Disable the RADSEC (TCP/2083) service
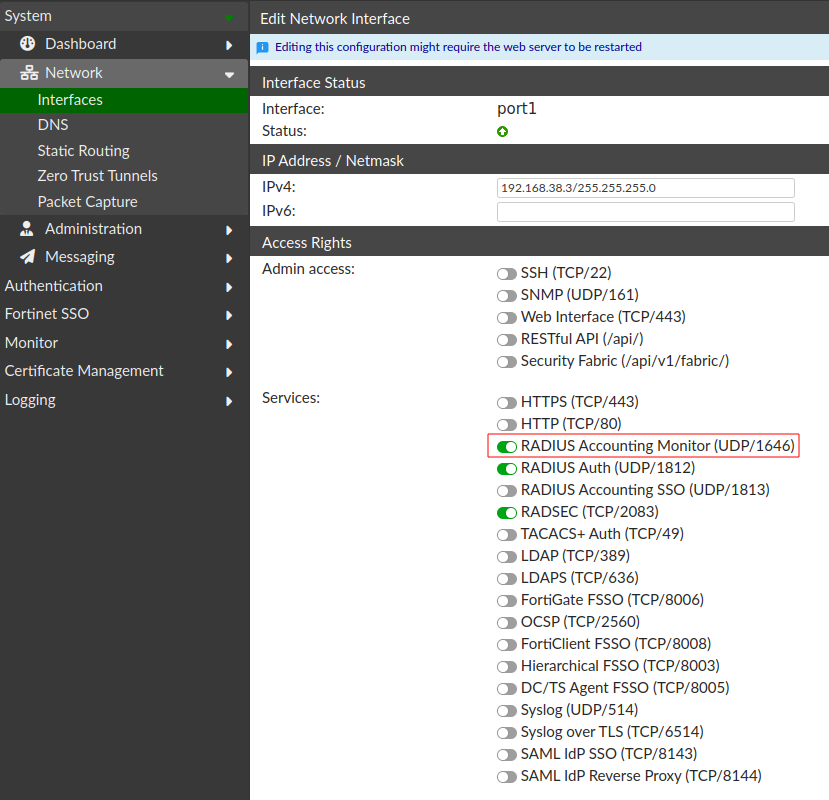Screen dimensions: 829x800 506,512
